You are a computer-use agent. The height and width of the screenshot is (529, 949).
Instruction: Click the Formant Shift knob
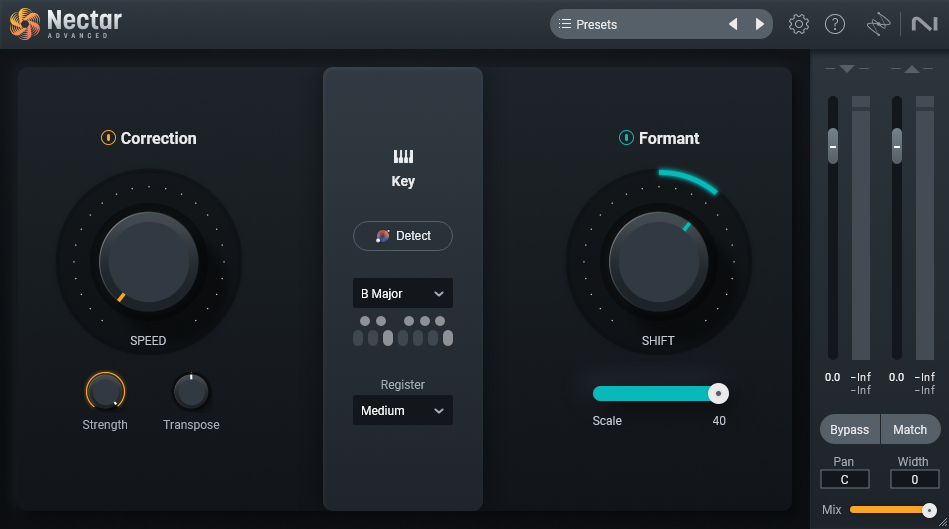(658, 261)
